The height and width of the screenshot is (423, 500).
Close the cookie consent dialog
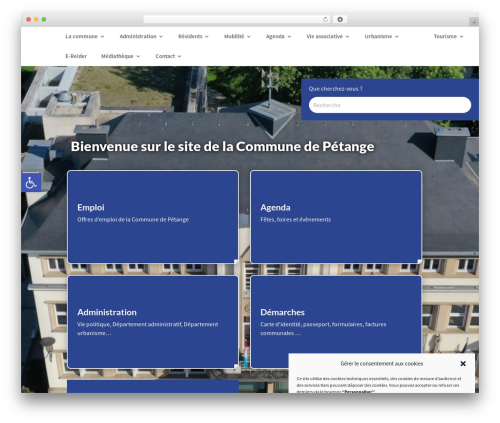(x=463, y=364)
